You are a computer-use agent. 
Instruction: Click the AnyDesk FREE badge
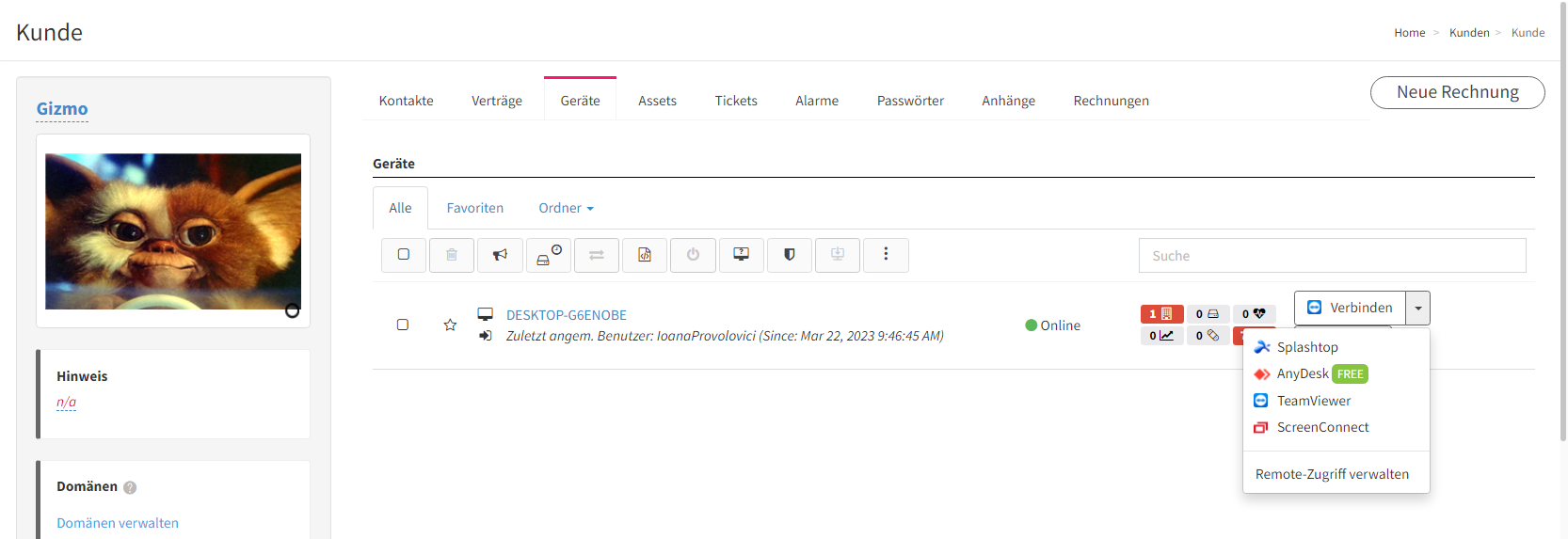[x=1351, y=374]
